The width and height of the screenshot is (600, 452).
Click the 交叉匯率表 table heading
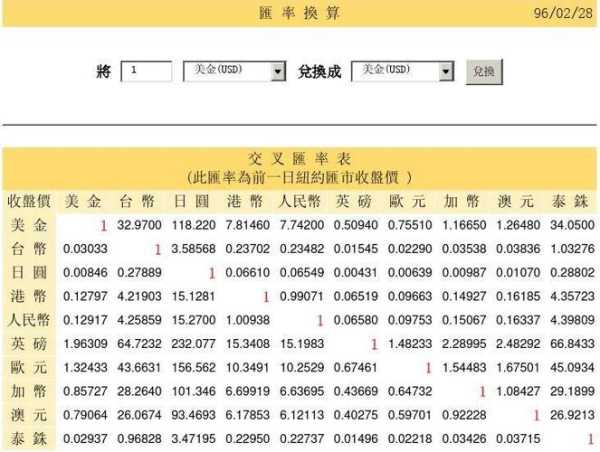pyautogui.click(x=300, y=158)
